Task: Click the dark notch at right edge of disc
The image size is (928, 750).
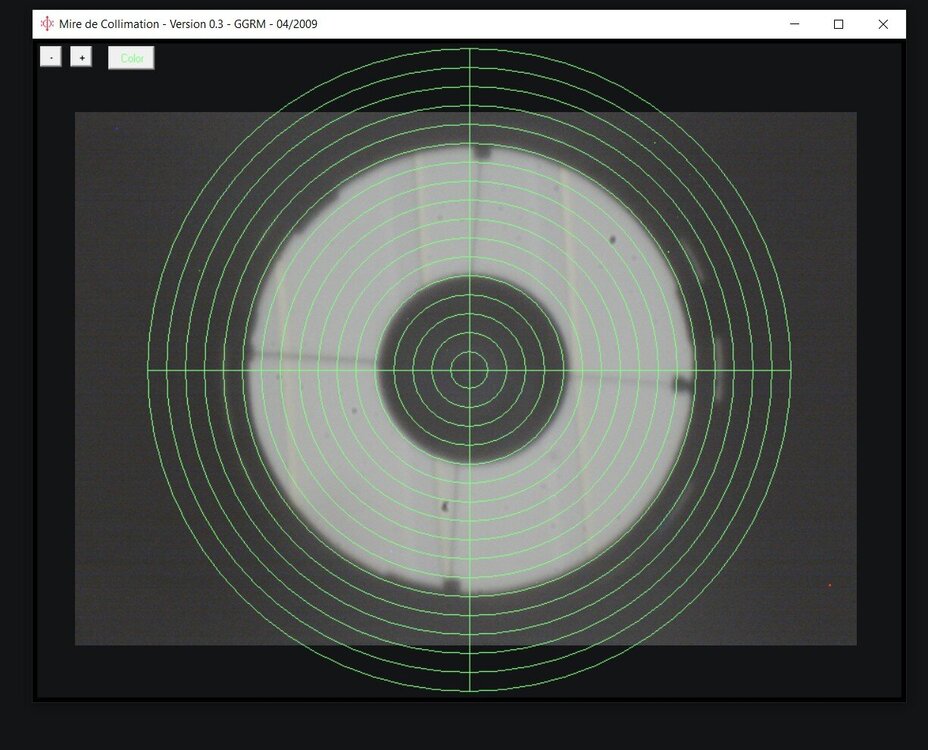Action: point(684,384)
